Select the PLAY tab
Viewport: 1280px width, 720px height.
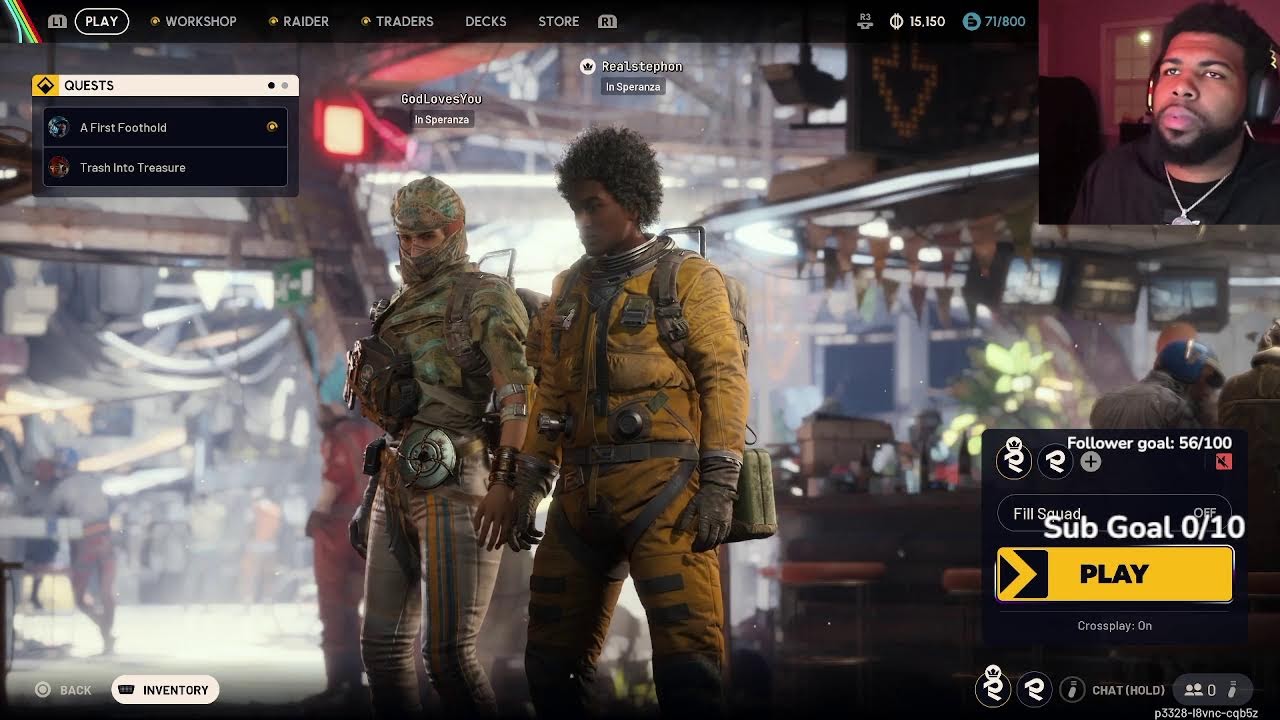click(101, 21)
